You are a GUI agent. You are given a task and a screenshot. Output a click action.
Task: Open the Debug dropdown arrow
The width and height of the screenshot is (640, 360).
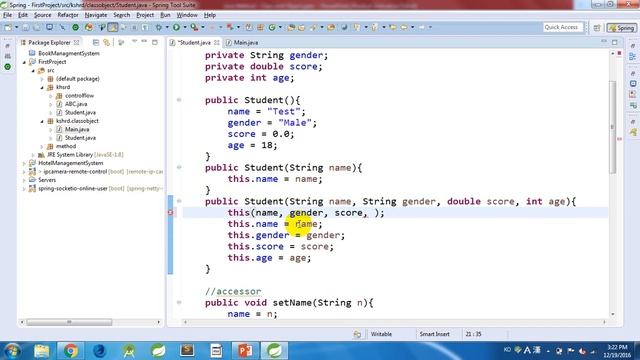167,27
